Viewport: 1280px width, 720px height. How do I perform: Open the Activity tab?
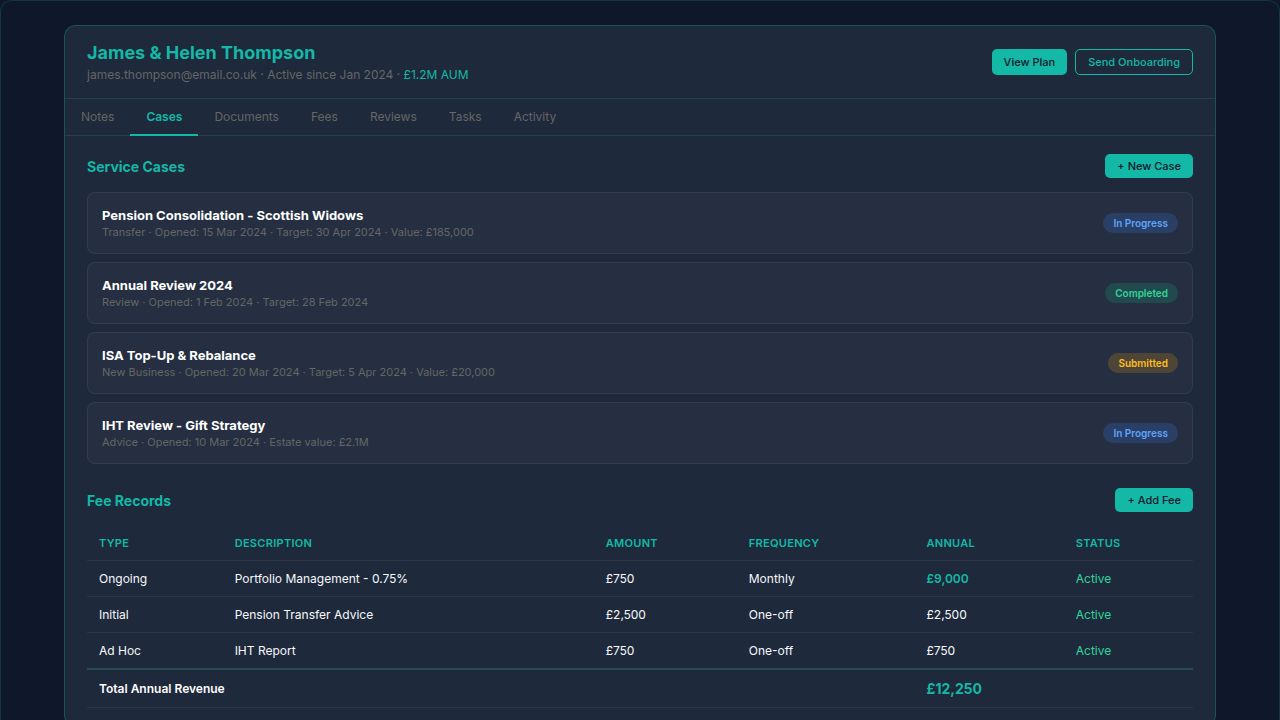click(535, 116)
